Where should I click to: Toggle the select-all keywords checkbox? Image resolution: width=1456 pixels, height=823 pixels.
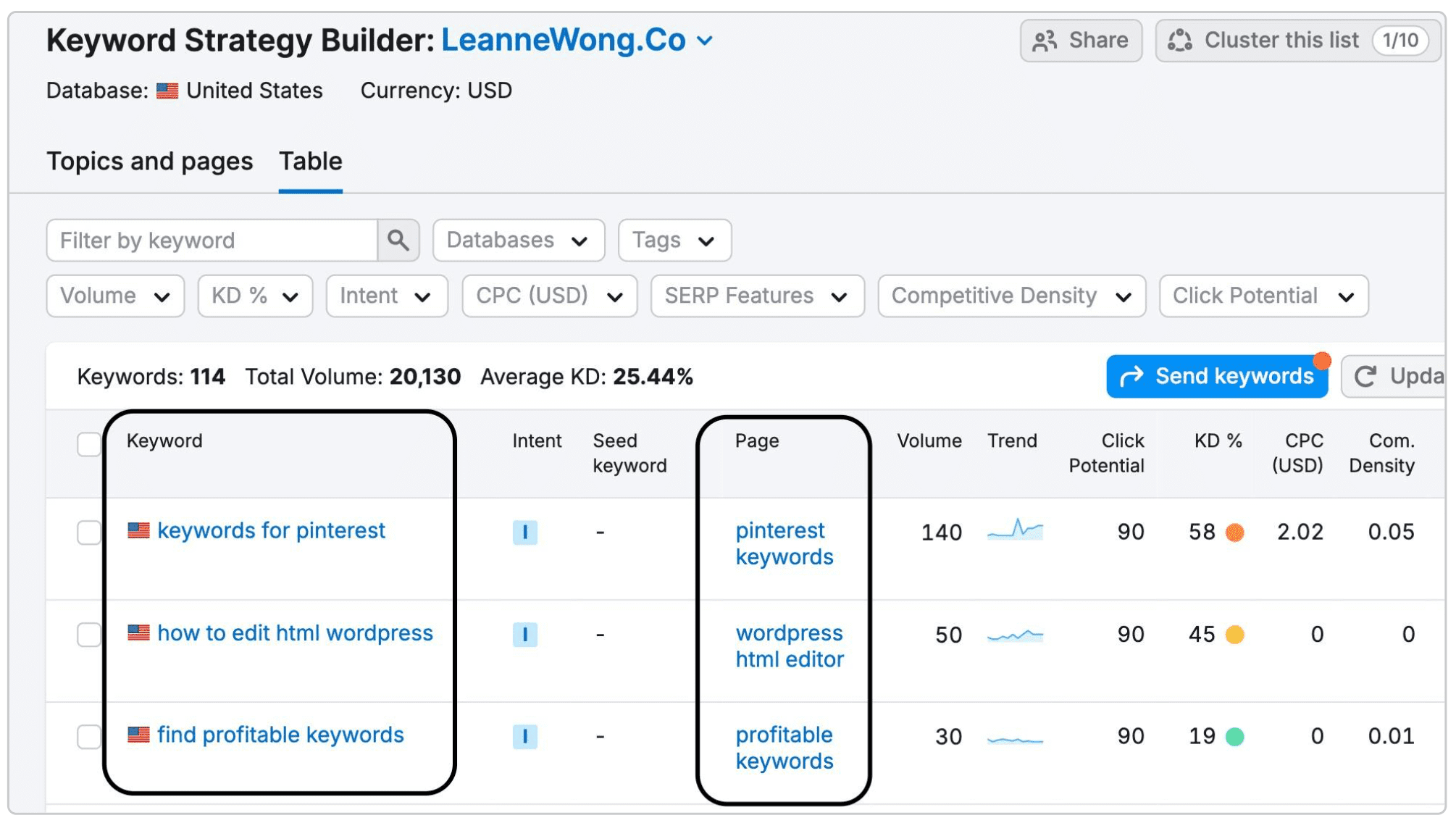click(x=89, y=445)
